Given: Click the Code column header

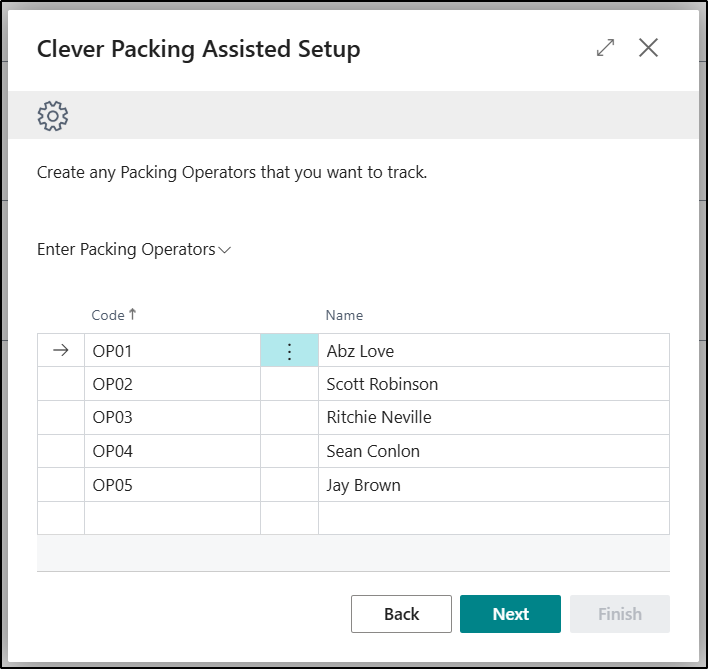Looking at the screenshot, I should (x=108, y=315).
